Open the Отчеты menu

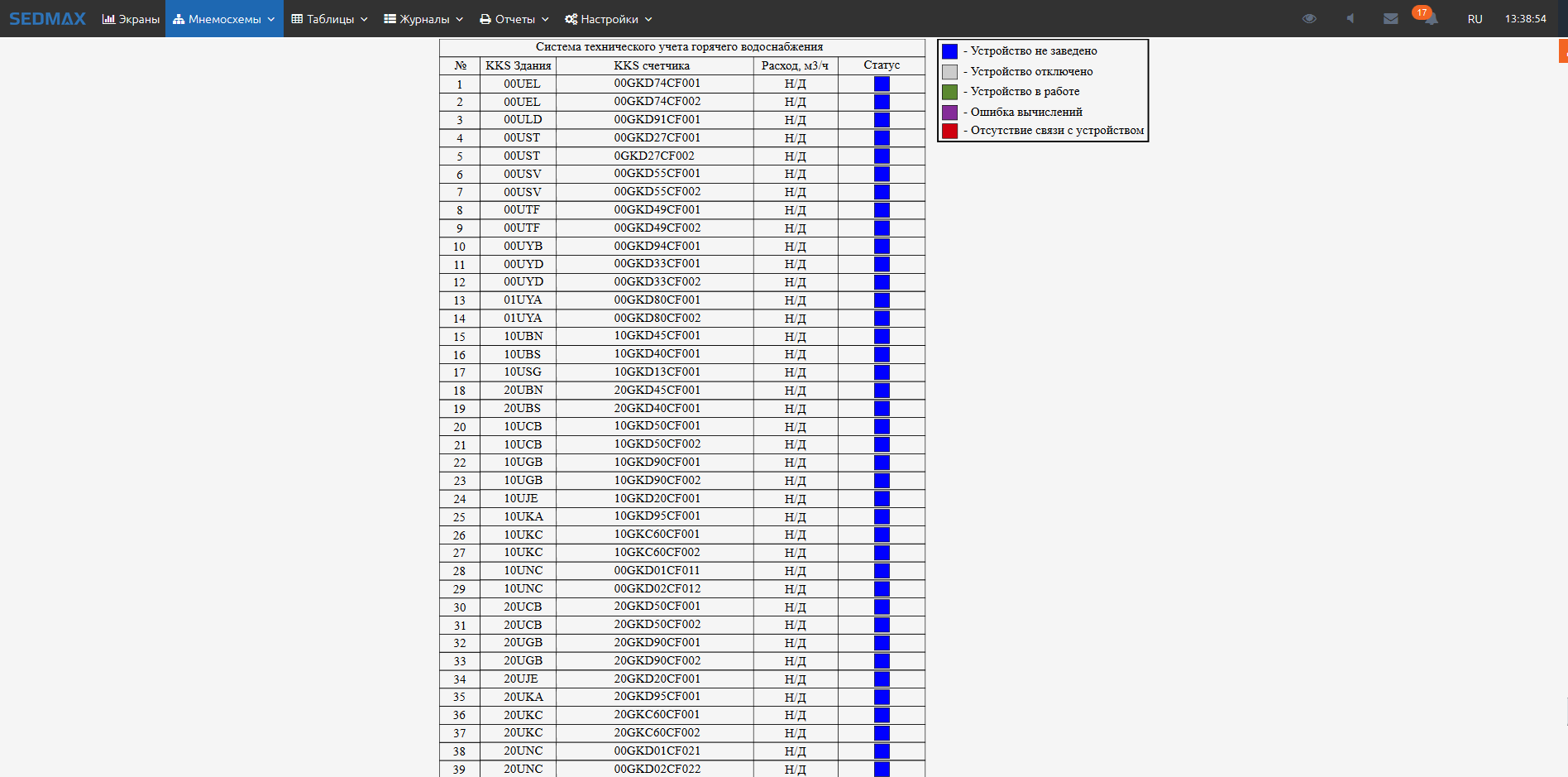click(514, 18)
